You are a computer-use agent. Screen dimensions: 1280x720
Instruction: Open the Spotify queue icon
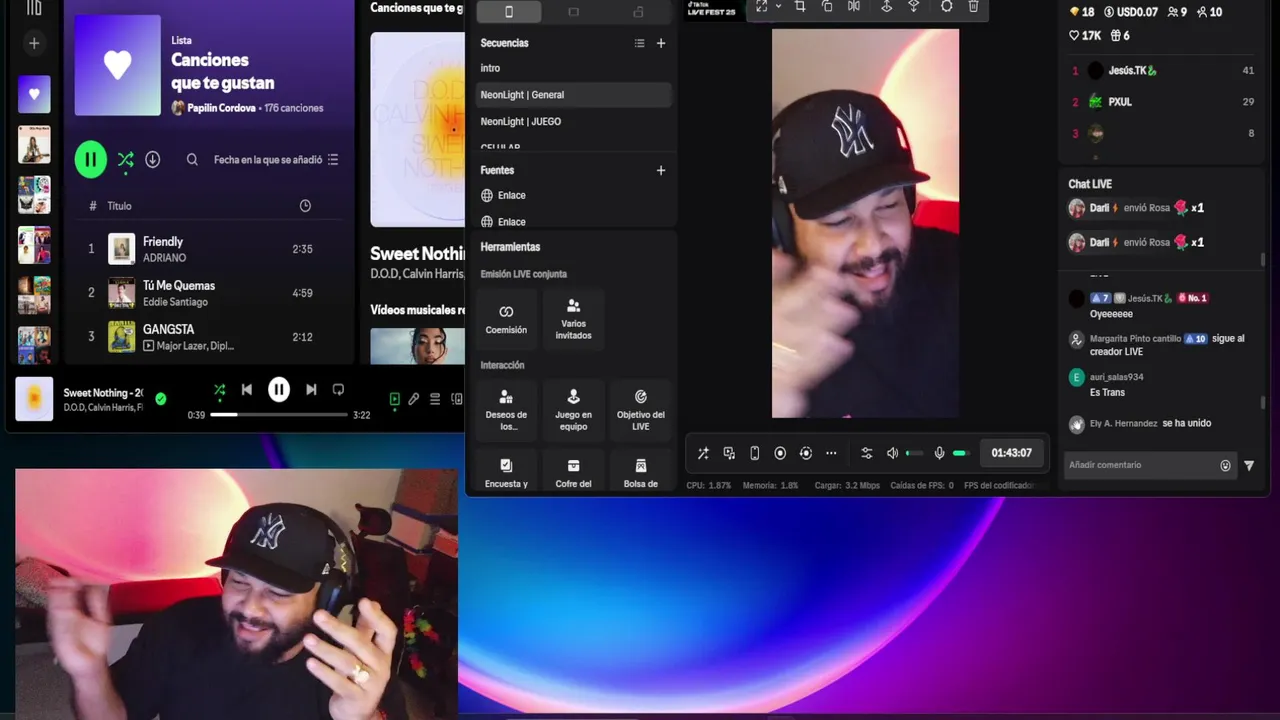(x=435, y=399)
